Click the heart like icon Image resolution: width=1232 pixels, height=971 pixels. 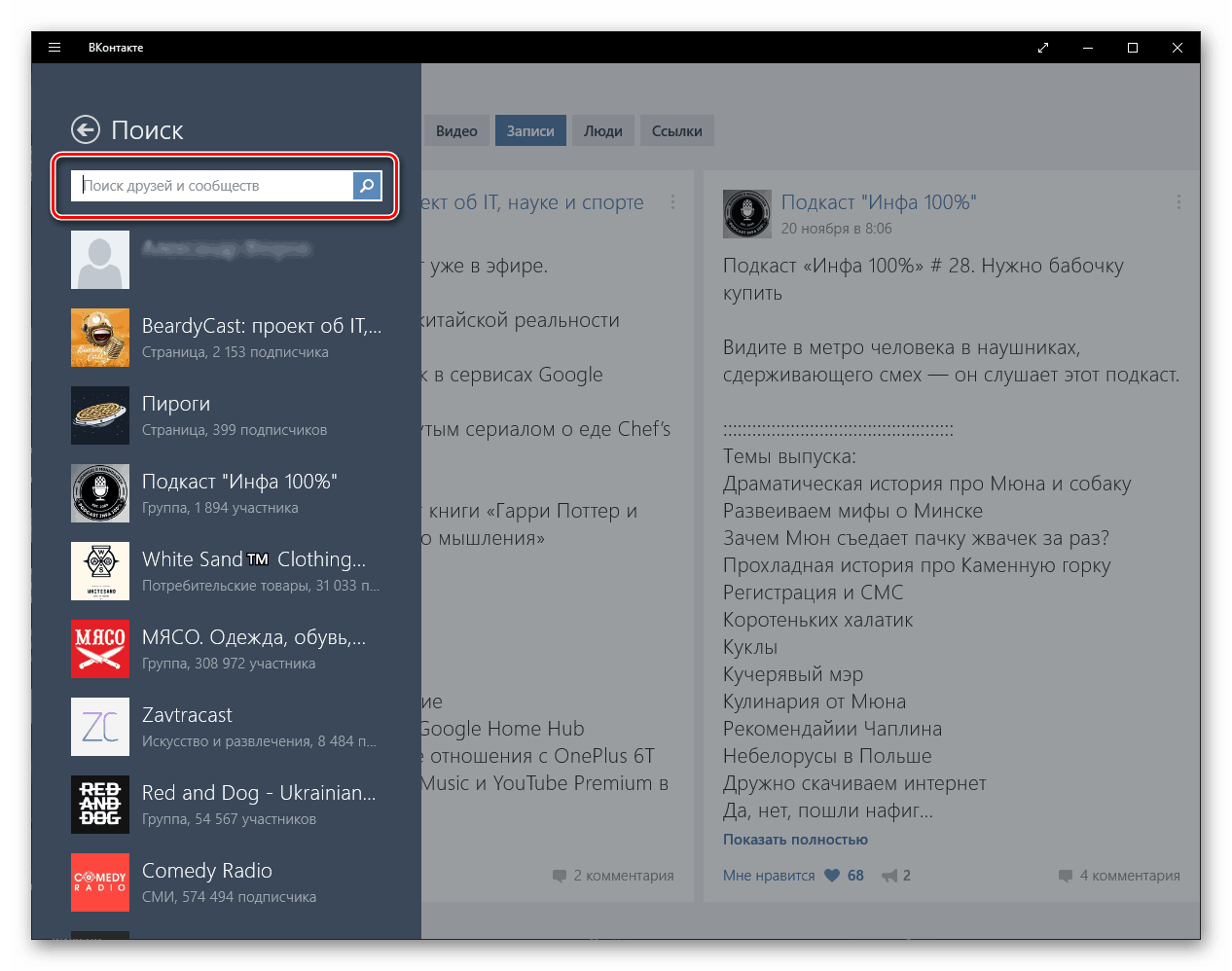[x=832, y=876]
